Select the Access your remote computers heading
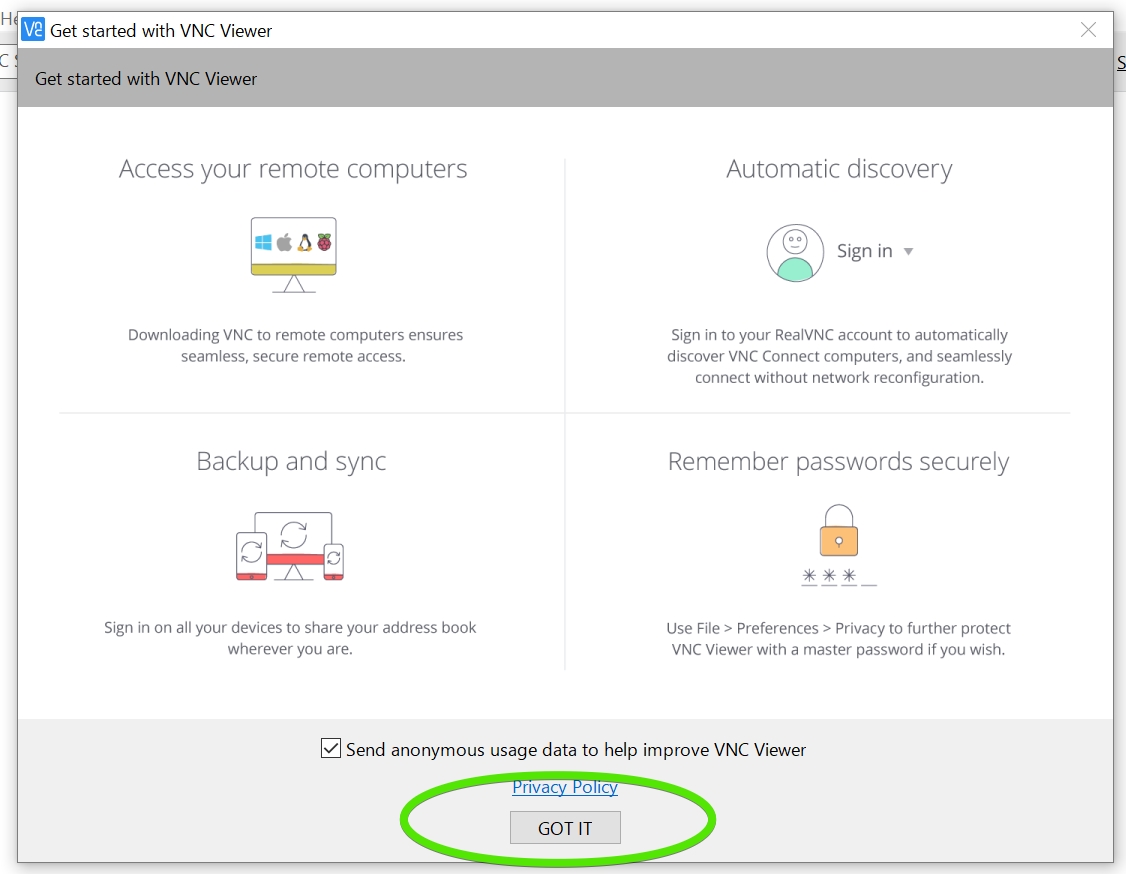 click(x=293, y=169)
